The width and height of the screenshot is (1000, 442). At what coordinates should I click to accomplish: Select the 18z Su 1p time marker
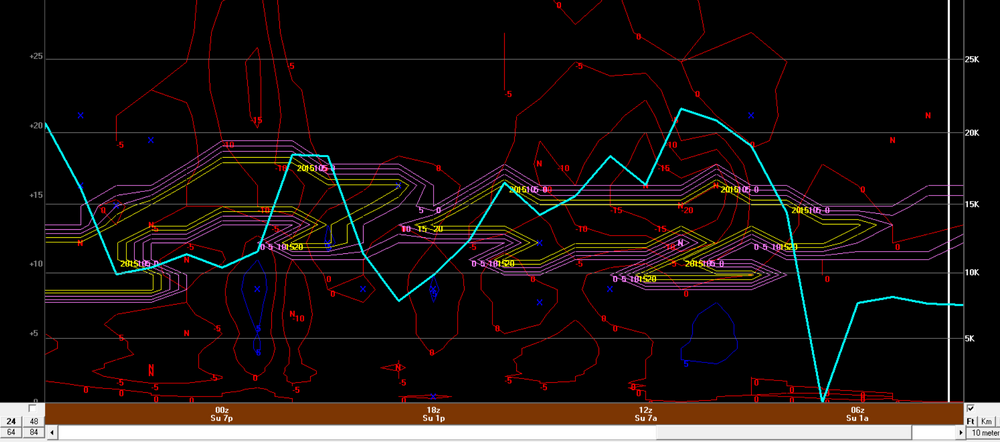coord(433,414)
